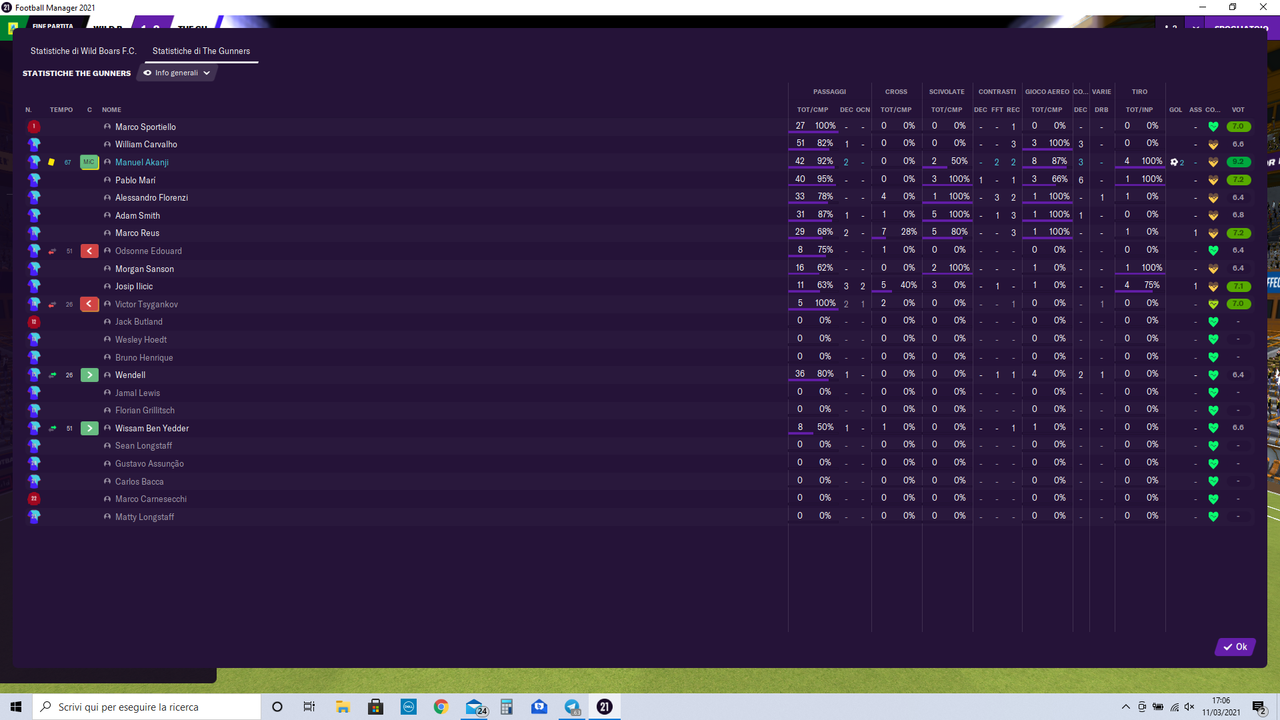Sort by the ASS column header
This screenshot has width=1280, height=720.
(x=1195, y=110)
